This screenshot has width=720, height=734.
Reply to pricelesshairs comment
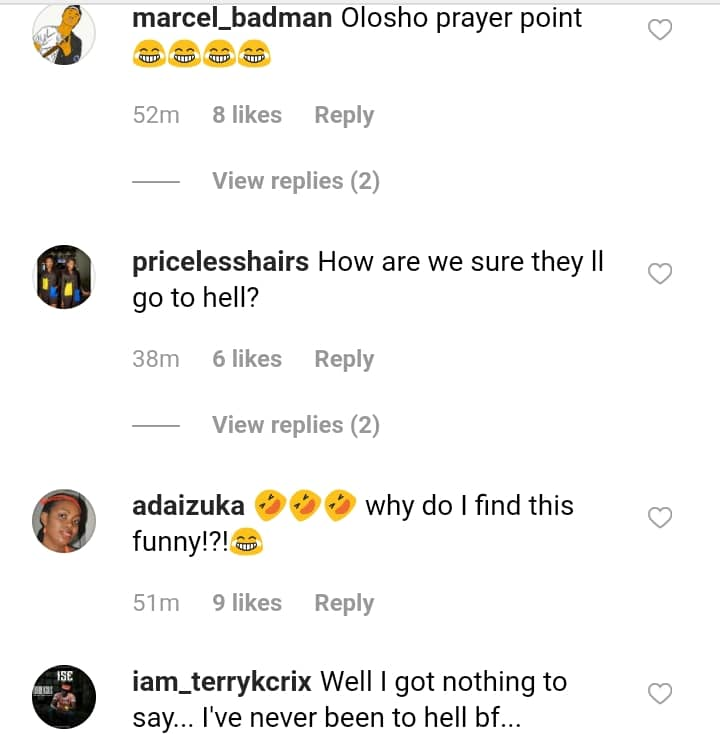click(344, 359)
